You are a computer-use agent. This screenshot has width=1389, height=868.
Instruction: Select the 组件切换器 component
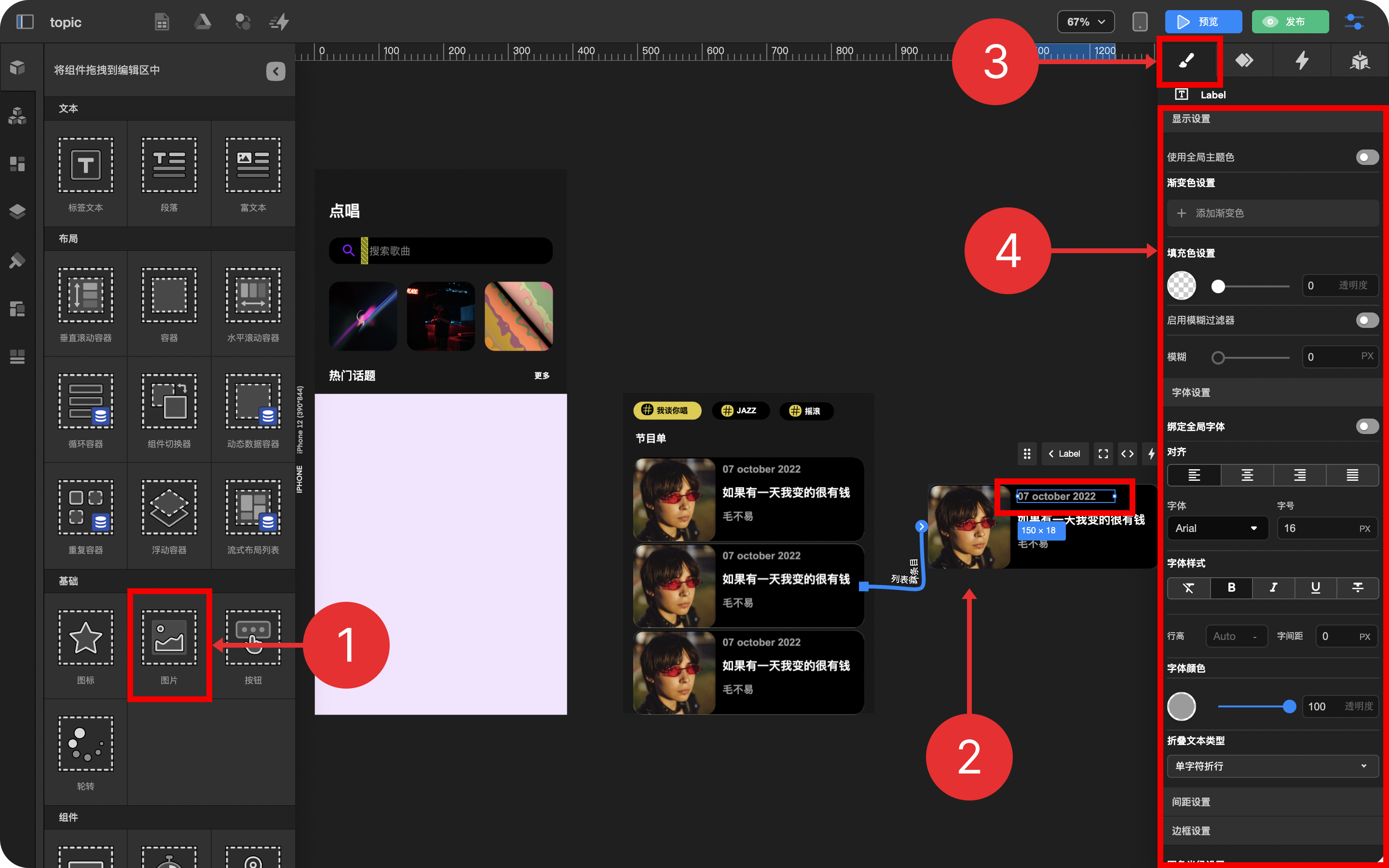[x=169, y=410]
